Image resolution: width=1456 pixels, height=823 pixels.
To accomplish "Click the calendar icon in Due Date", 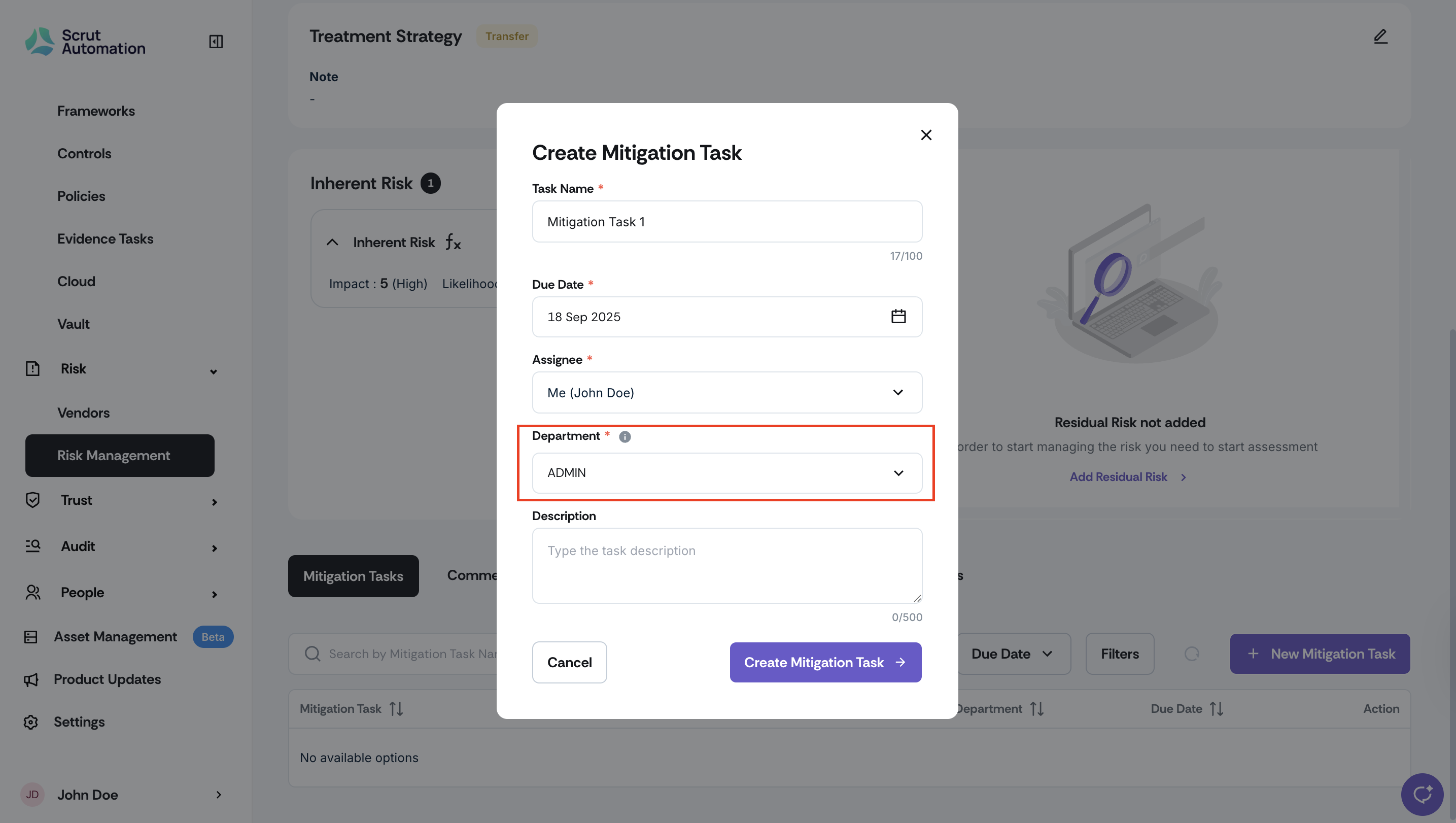I will click(x=898, y=317).
